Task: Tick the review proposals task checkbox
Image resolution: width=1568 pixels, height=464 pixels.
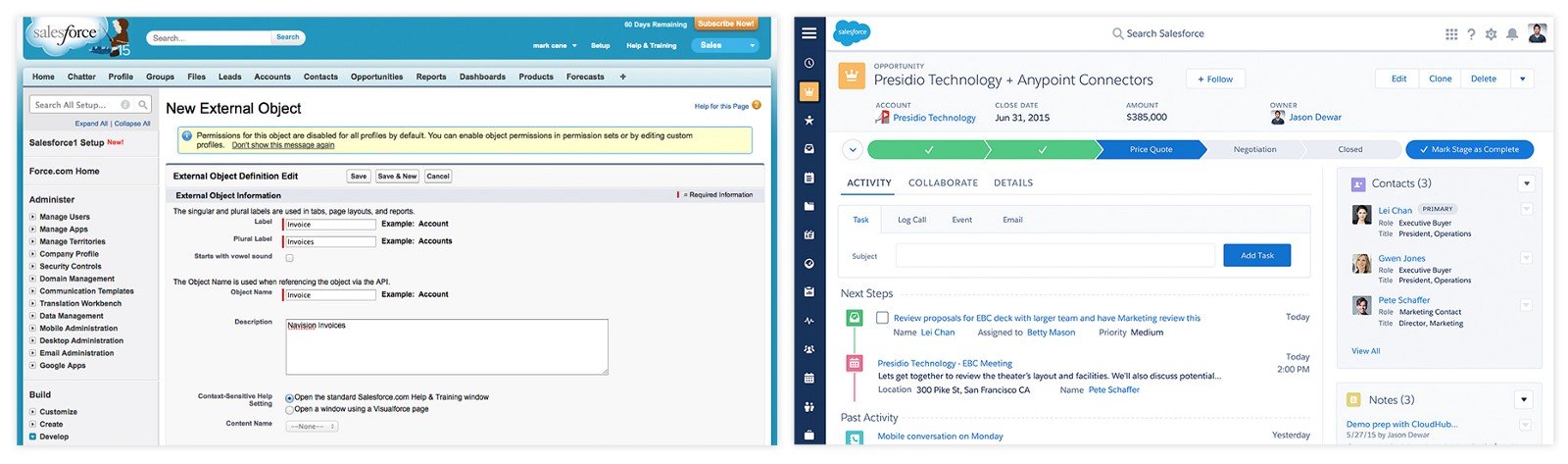Action: pyautogui.click(x=882, y=318)
